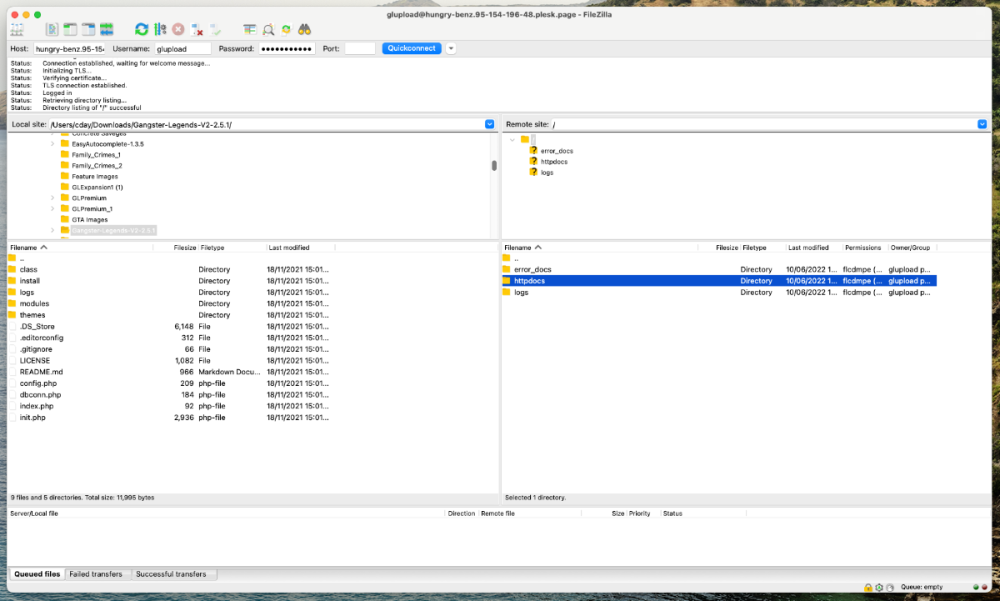Click the lock encryption icon in status bar
The image size is (1000, 601).
coord(866,587)
